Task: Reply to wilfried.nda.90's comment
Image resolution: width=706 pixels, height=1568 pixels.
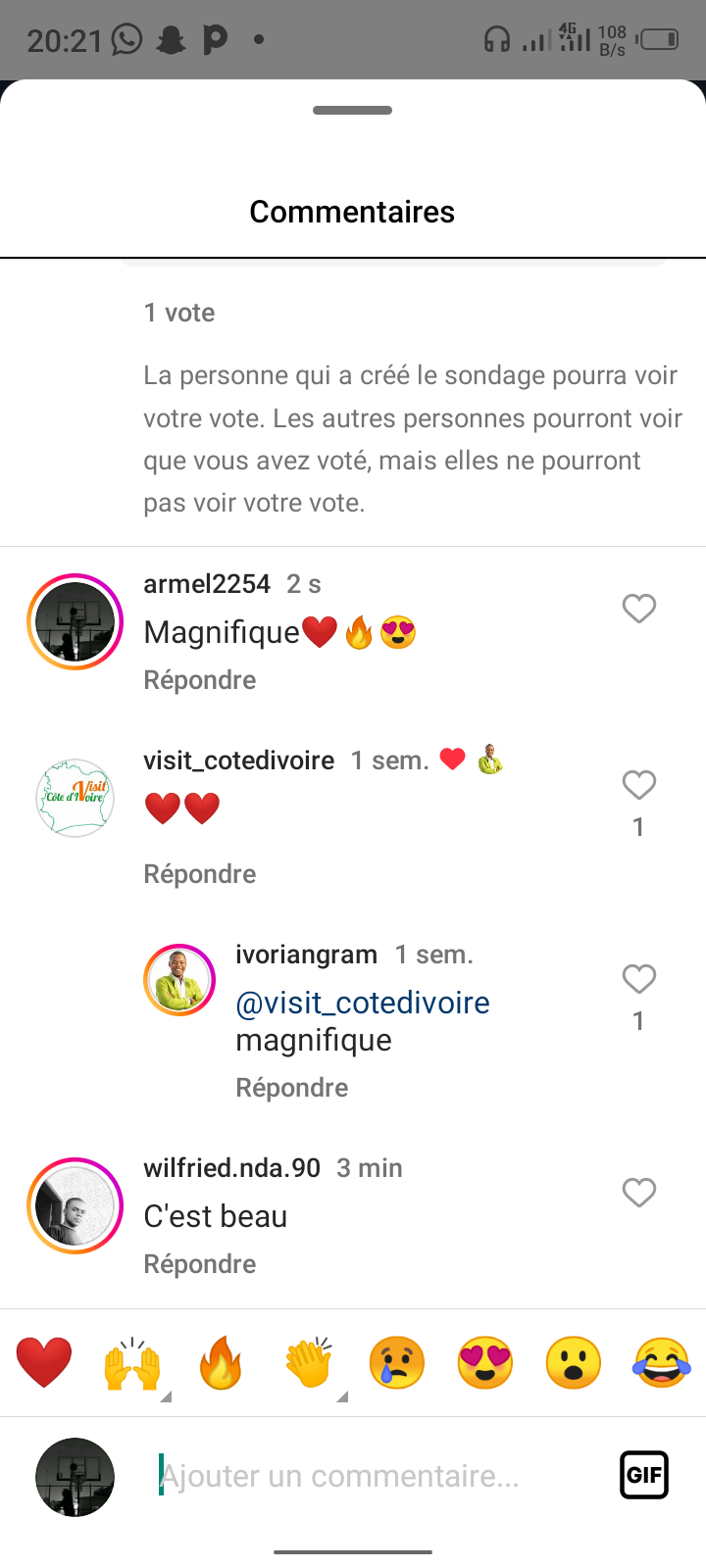Action: click(200, 1264)
